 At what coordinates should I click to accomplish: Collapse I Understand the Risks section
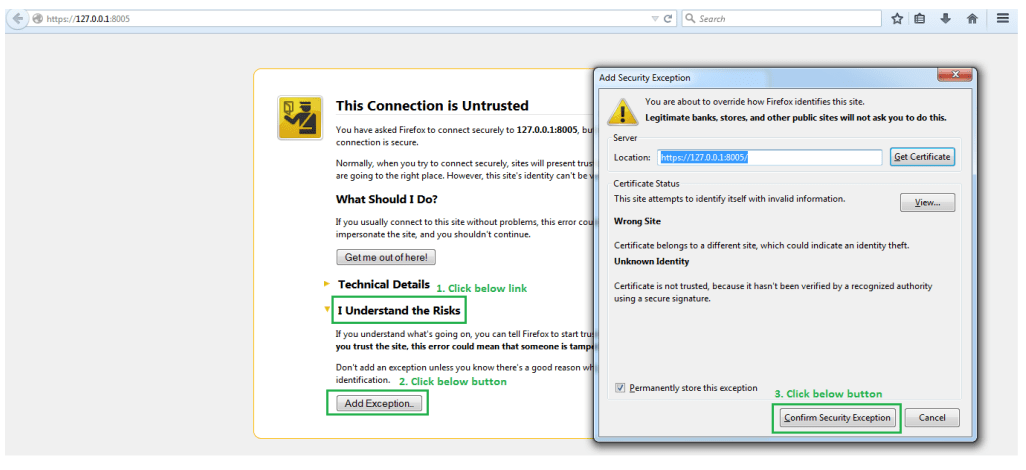coord(399,310)
